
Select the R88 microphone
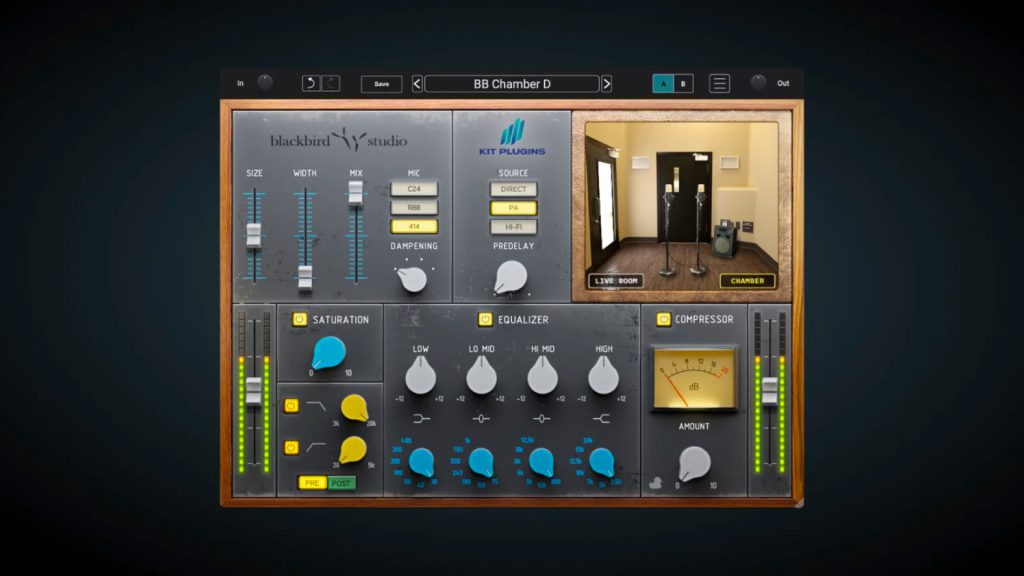tap(414, 208)
